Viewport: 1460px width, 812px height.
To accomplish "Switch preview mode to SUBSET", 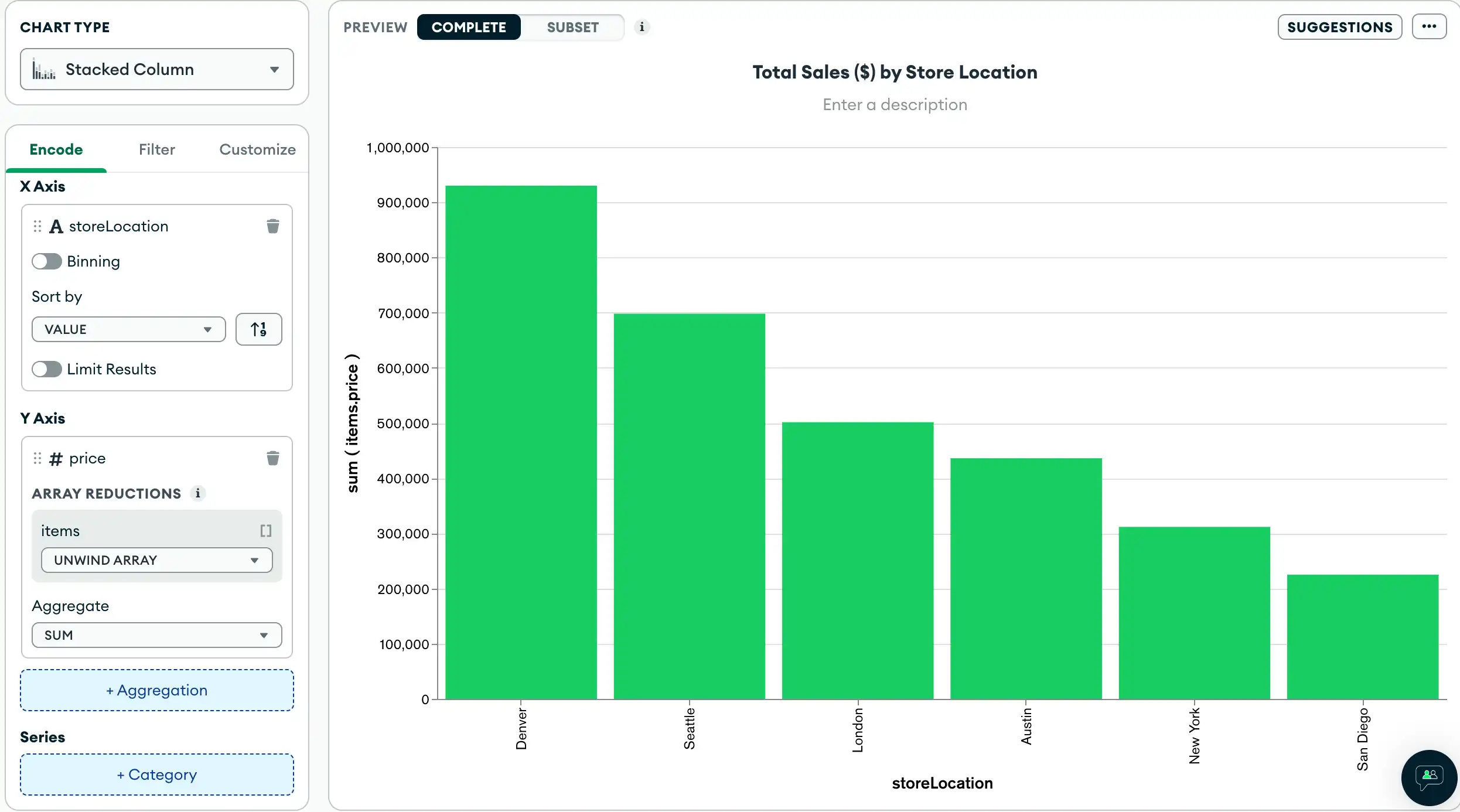I will tap(572, 27).
